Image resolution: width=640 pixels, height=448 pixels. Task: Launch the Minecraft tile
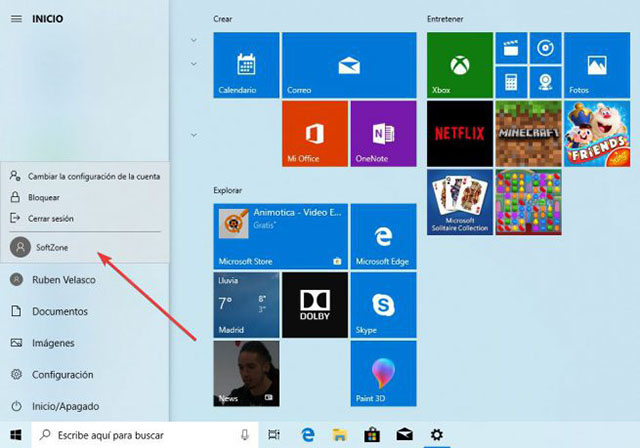(x=528, y=134)
